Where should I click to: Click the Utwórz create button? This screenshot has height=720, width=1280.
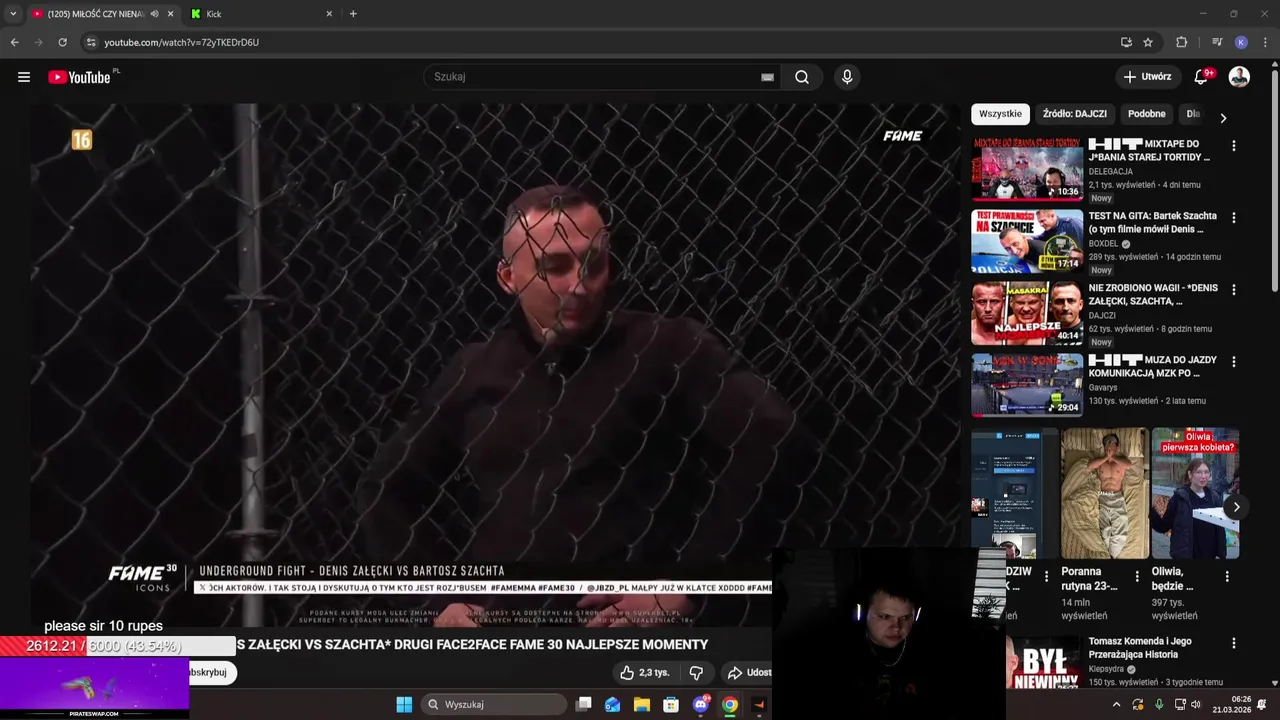pos(1147,77)
